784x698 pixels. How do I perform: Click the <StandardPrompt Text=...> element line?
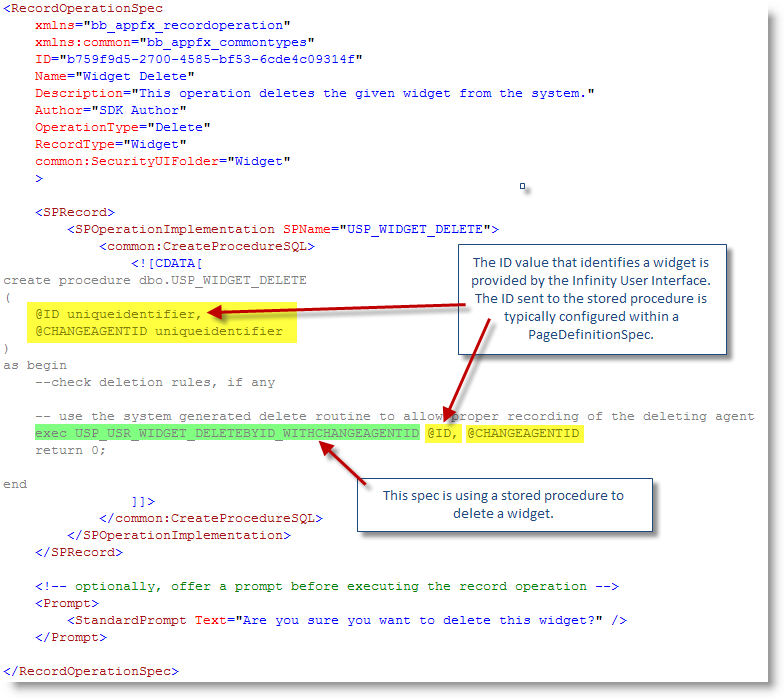(x=347, y=620)
